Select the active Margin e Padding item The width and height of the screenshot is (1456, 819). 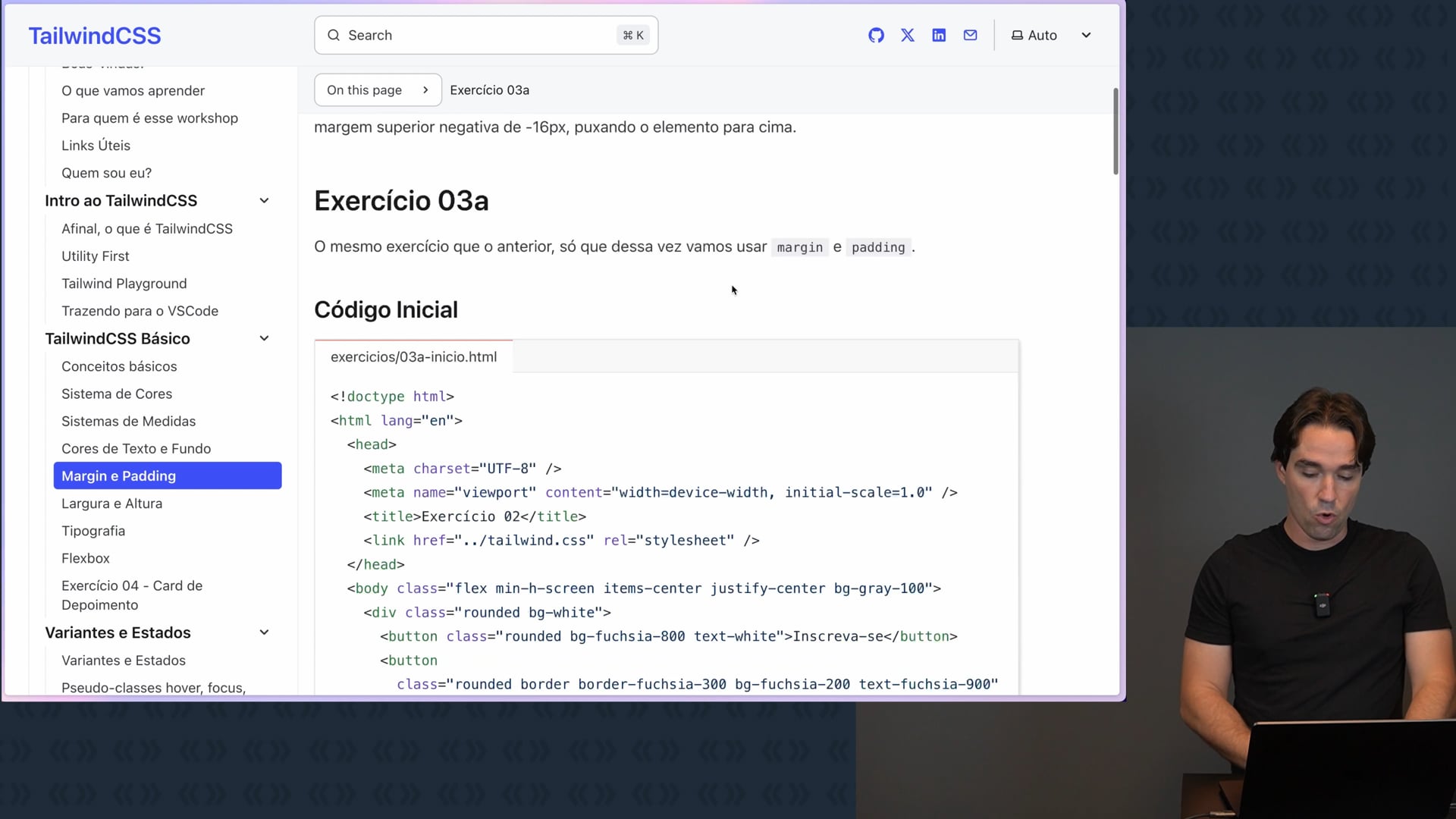(x=168, y=475)
